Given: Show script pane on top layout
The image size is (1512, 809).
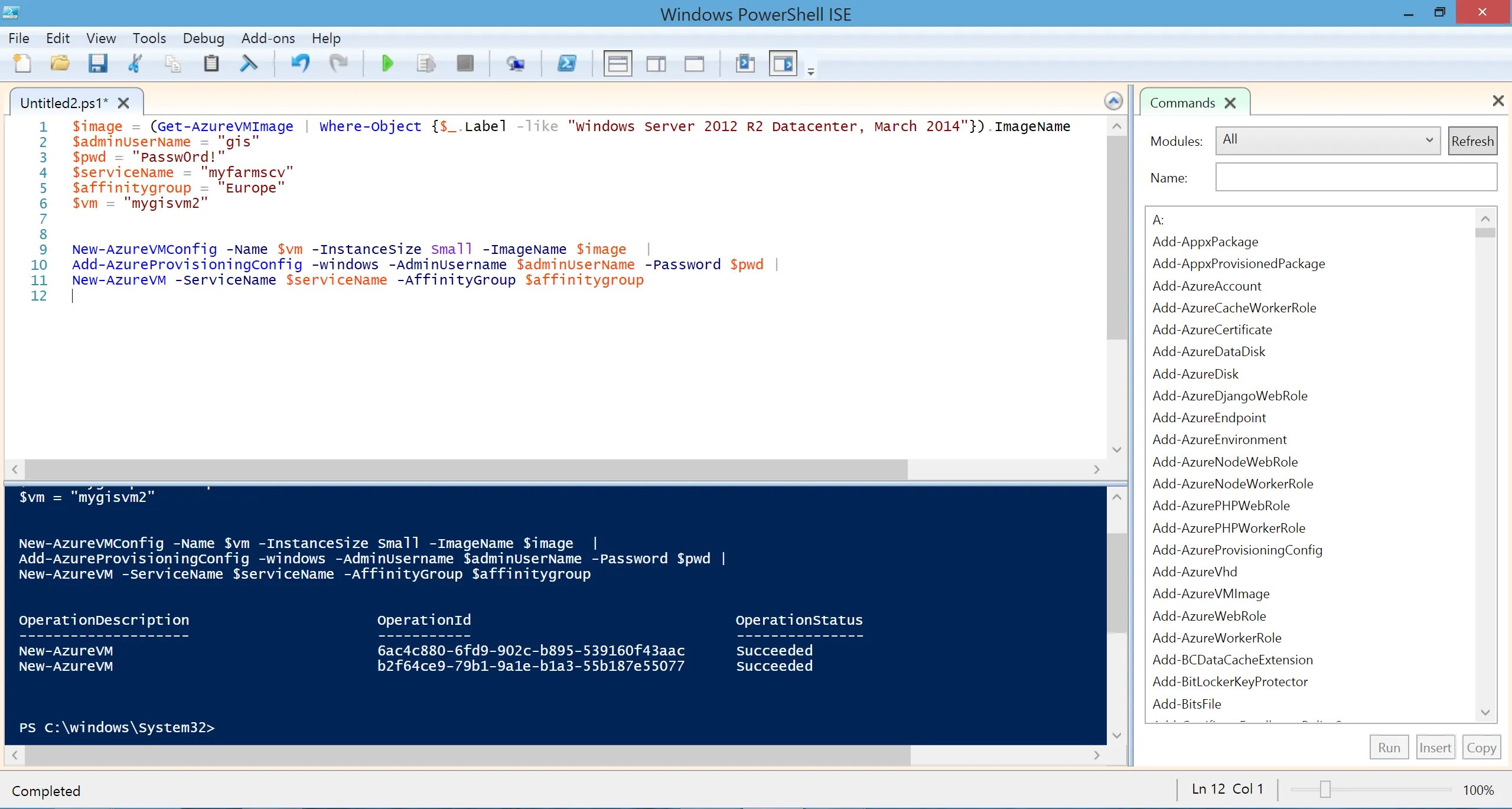Looking at the screenshot, I should (618, 63).
